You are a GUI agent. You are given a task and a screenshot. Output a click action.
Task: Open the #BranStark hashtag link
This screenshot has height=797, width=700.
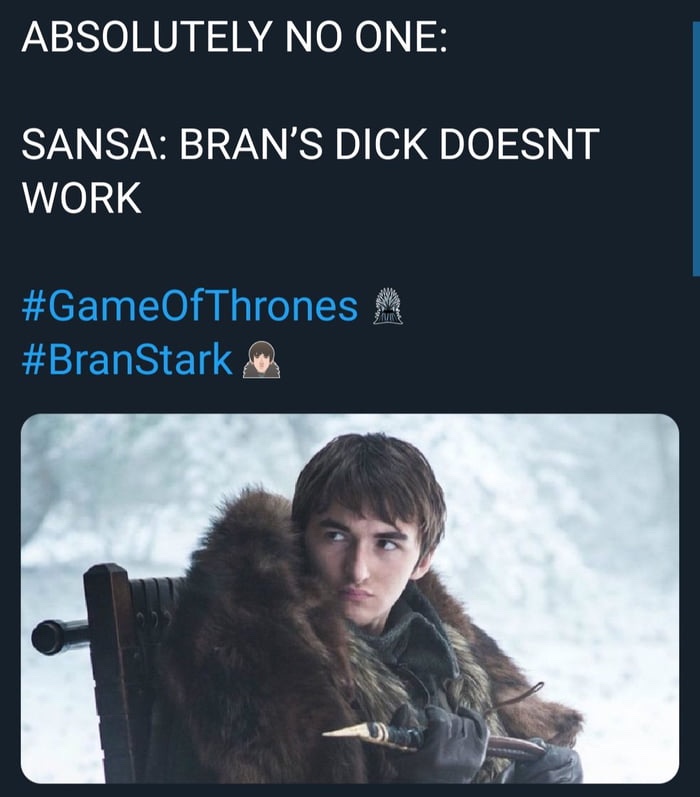tap(127, 359)
